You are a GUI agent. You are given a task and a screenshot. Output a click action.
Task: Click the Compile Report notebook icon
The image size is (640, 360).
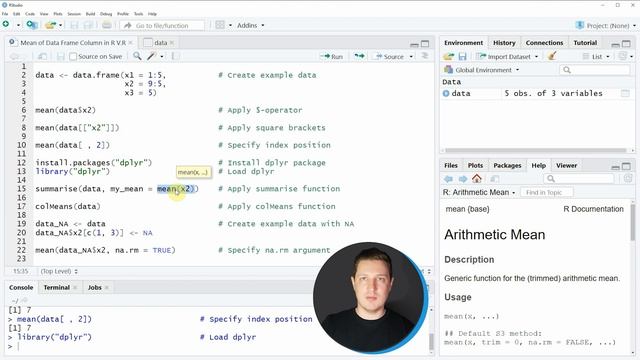(x=176, y=56)
